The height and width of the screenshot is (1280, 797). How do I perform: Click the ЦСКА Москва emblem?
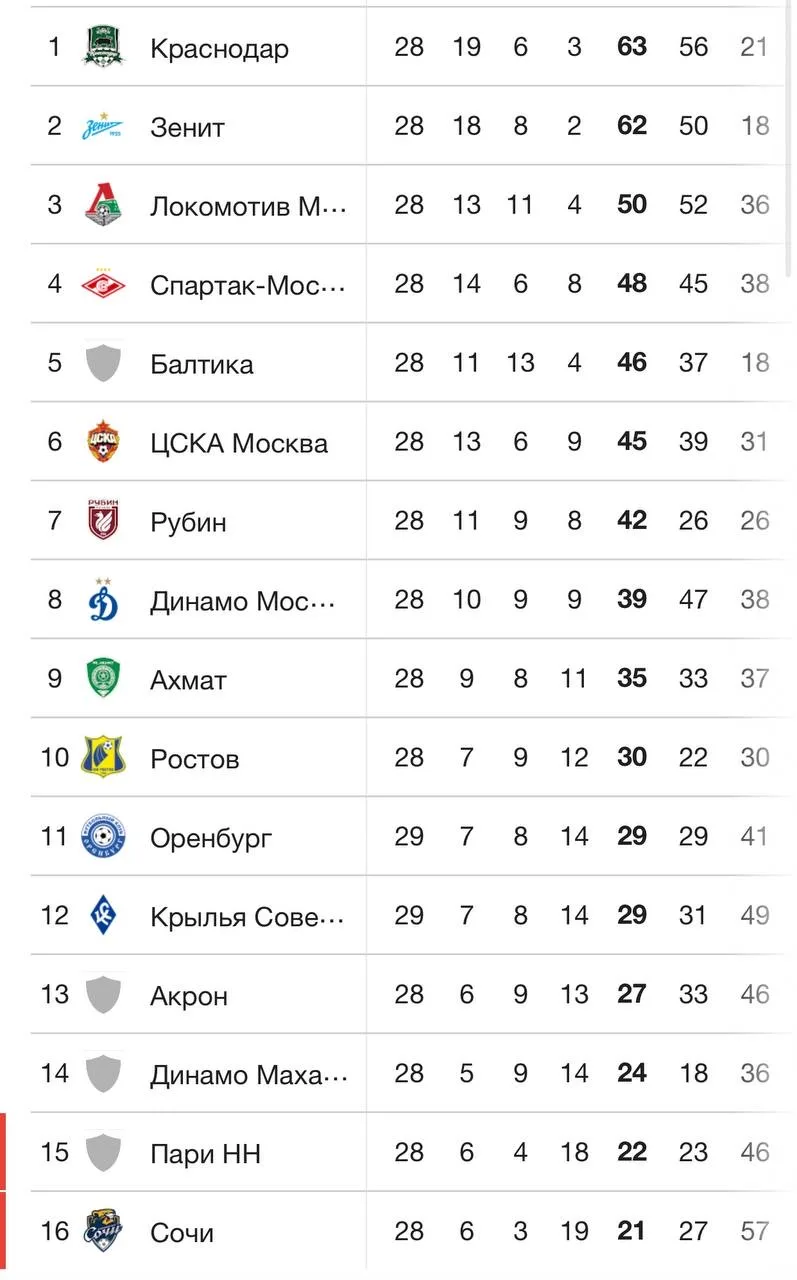pyautogui.click(x=104, y=442)
